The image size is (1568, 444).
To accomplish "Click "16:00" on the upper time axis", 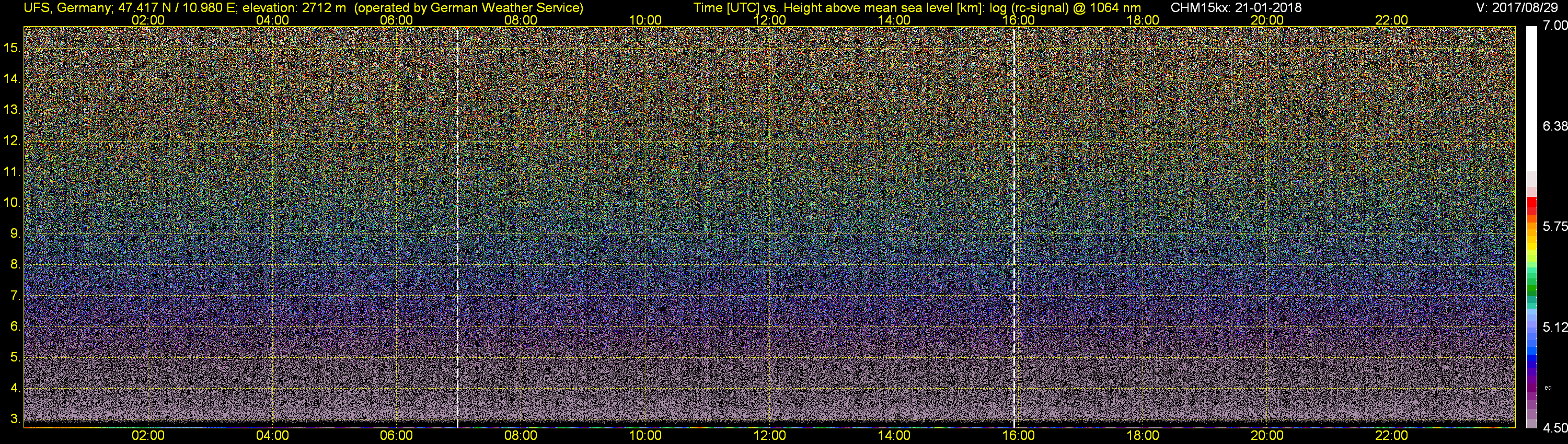I will (x=1018, y=20).
